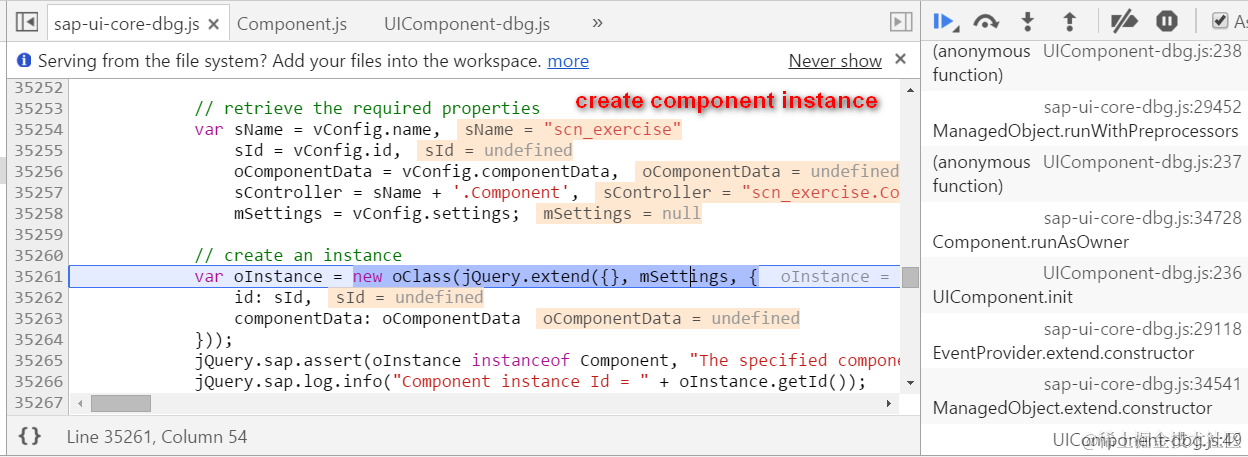
Task: Open call stack link sap-ui-core-dbg.js:34728
Action: point(1142,218)
